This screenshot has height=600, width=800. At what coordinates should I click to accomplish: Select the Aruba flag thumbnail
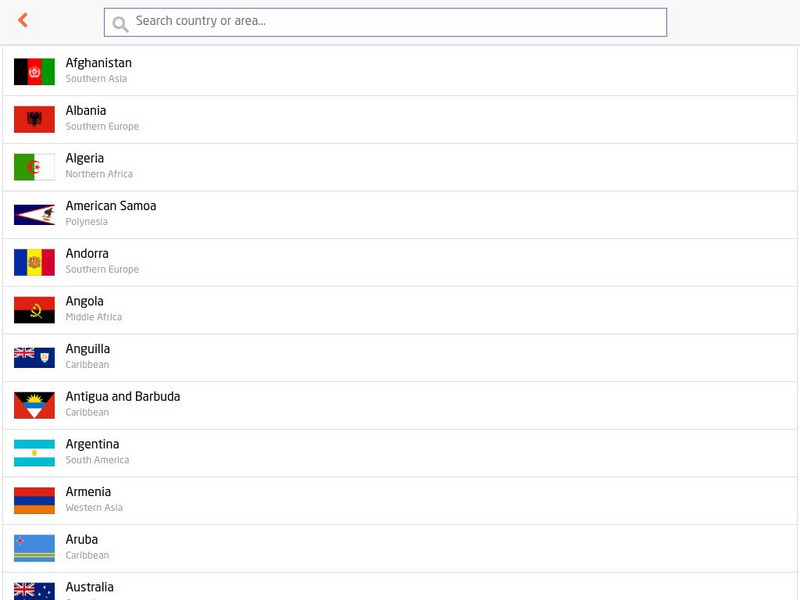coord(34,548)
